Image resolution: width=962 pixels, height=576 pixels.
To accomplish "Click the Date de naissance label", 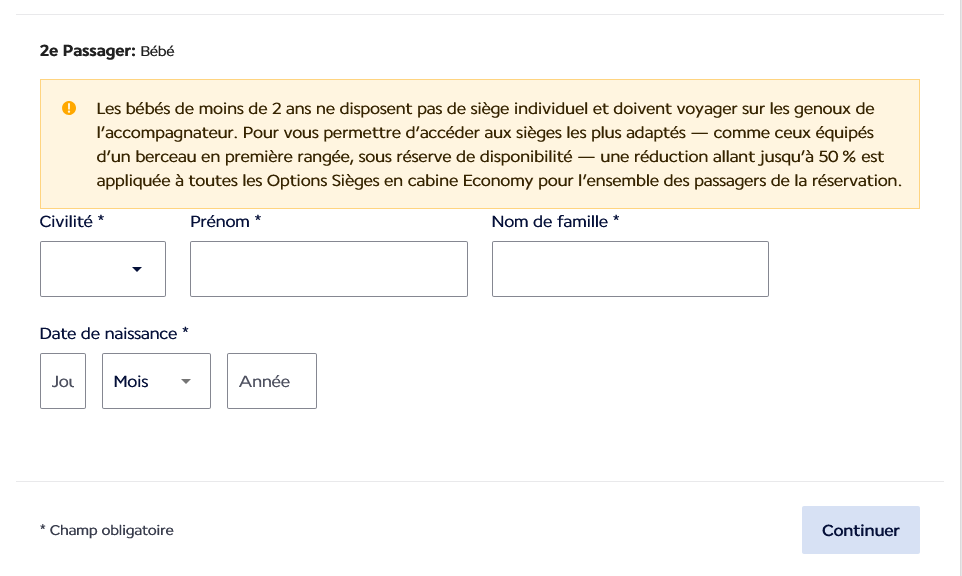I will click(x=114, y=334).
